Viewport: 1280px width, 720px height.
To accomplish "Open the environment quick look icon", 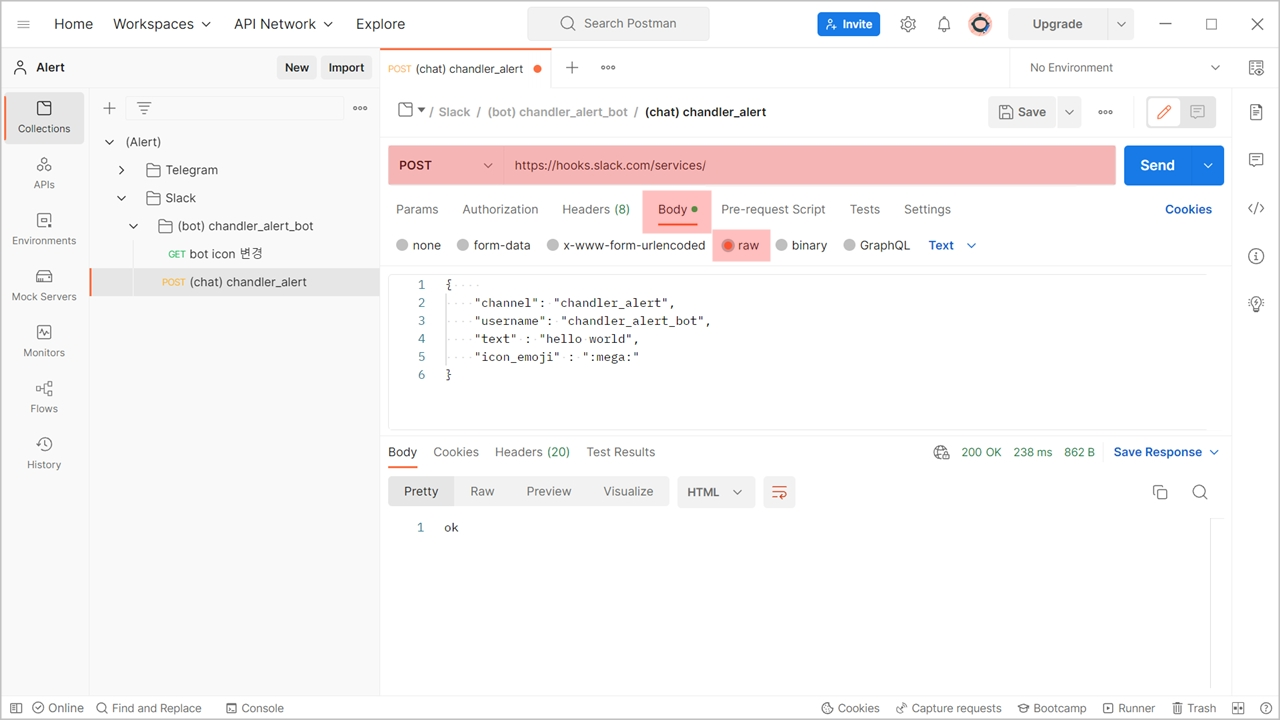I will (1256, 67).
